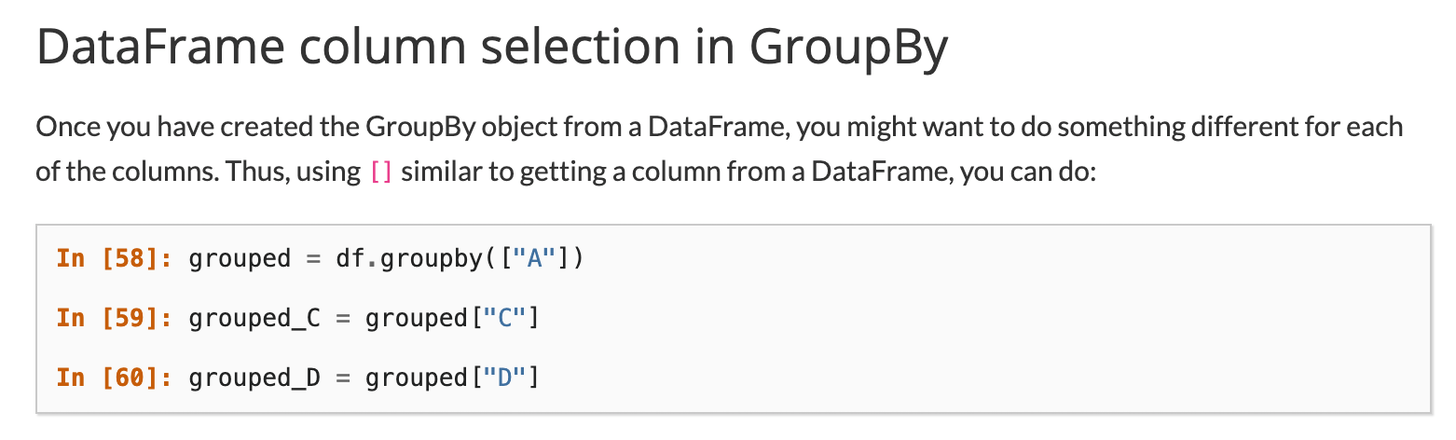
Task: Click the In [59] prompt label
Action: click(111, 319)
